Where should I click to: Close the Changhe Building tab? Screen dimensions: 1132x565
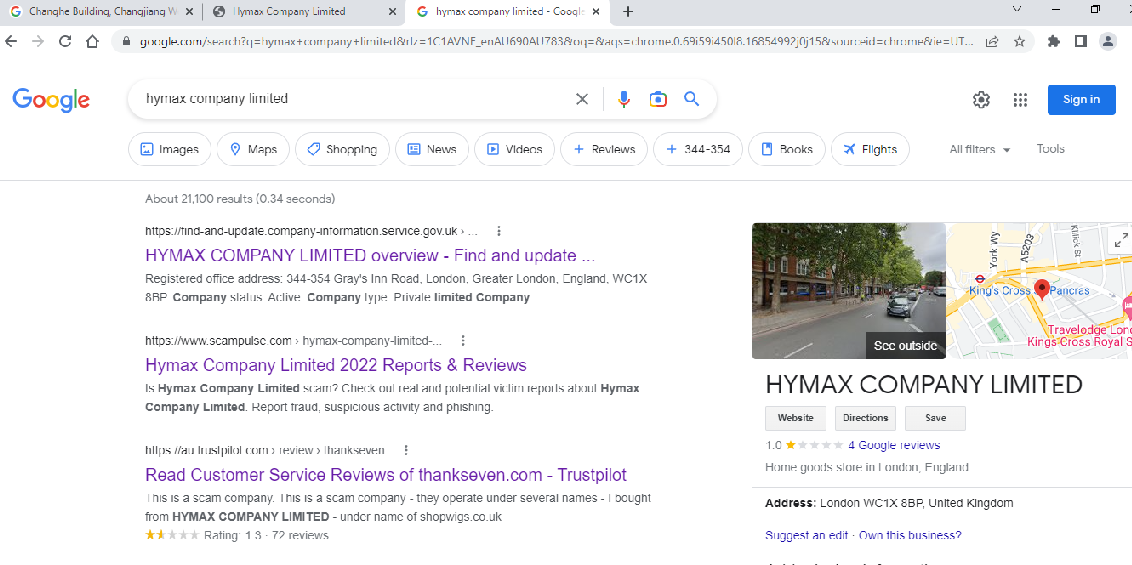[x=190, y=12]
